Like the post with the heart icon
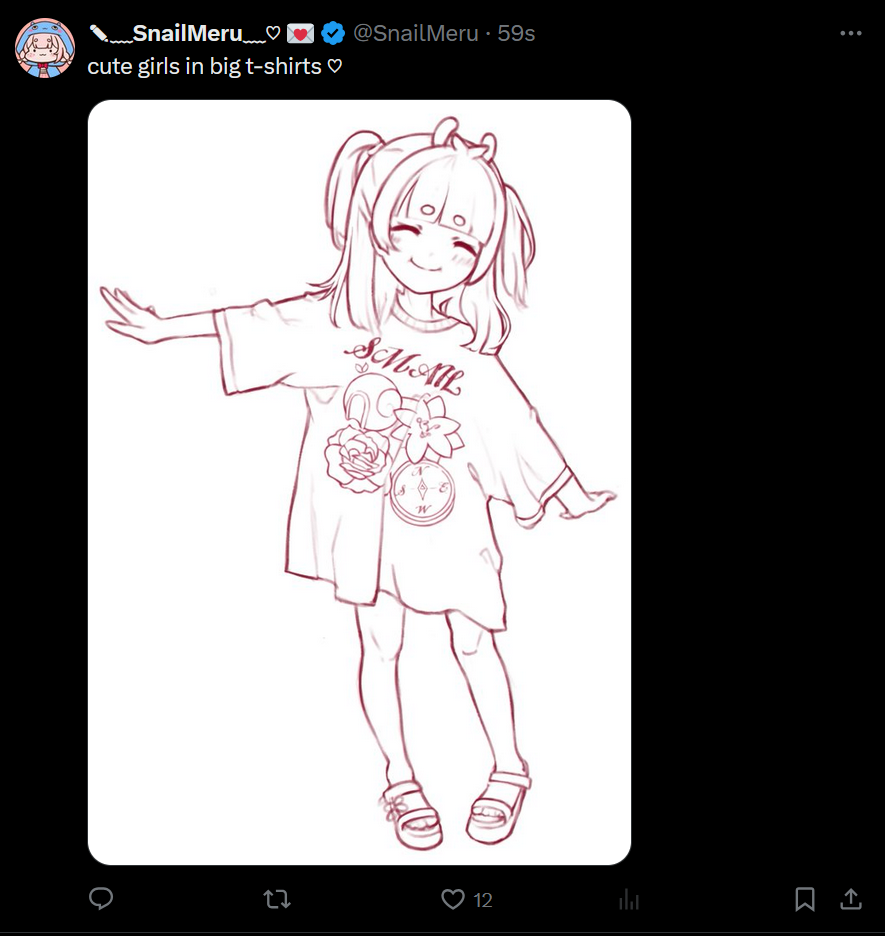This screenshot has height=936, width=885. click(453, 899)
